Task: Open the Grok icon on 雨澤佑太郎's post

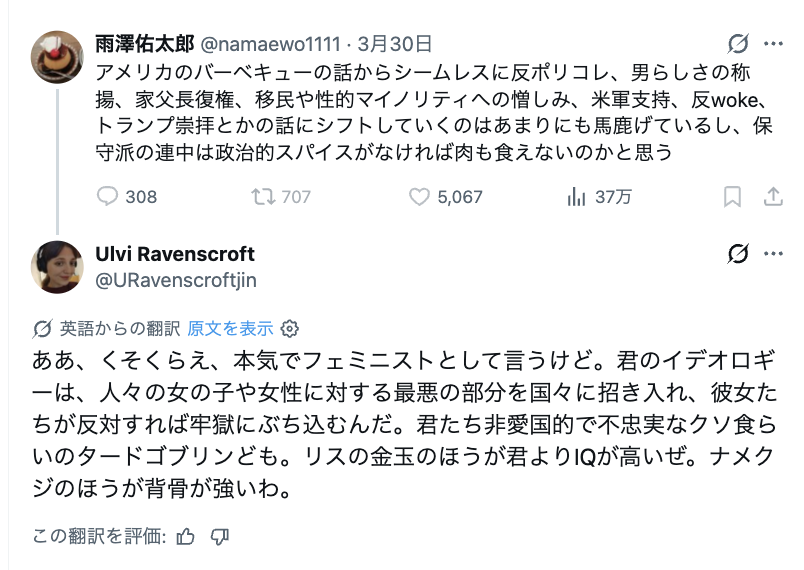Action: tap(739, 44)
